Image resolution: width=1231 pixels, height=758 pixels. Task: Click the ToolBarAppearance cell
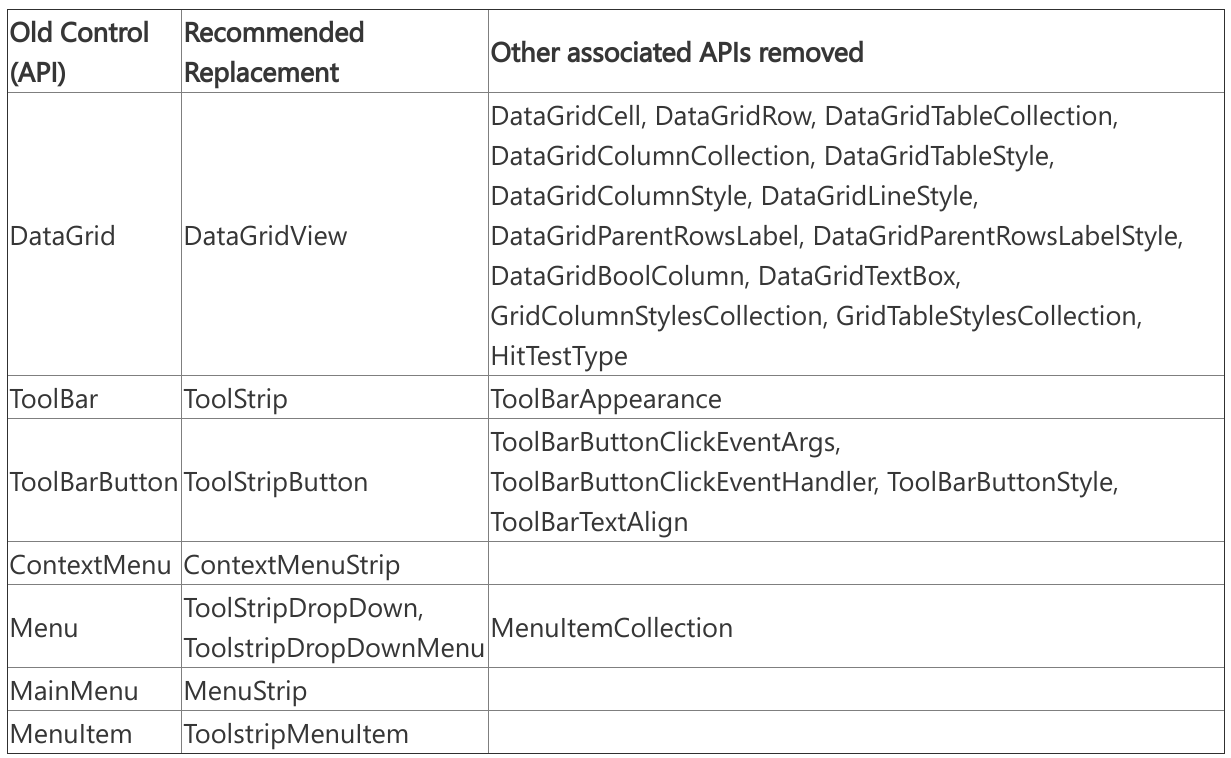606,400
